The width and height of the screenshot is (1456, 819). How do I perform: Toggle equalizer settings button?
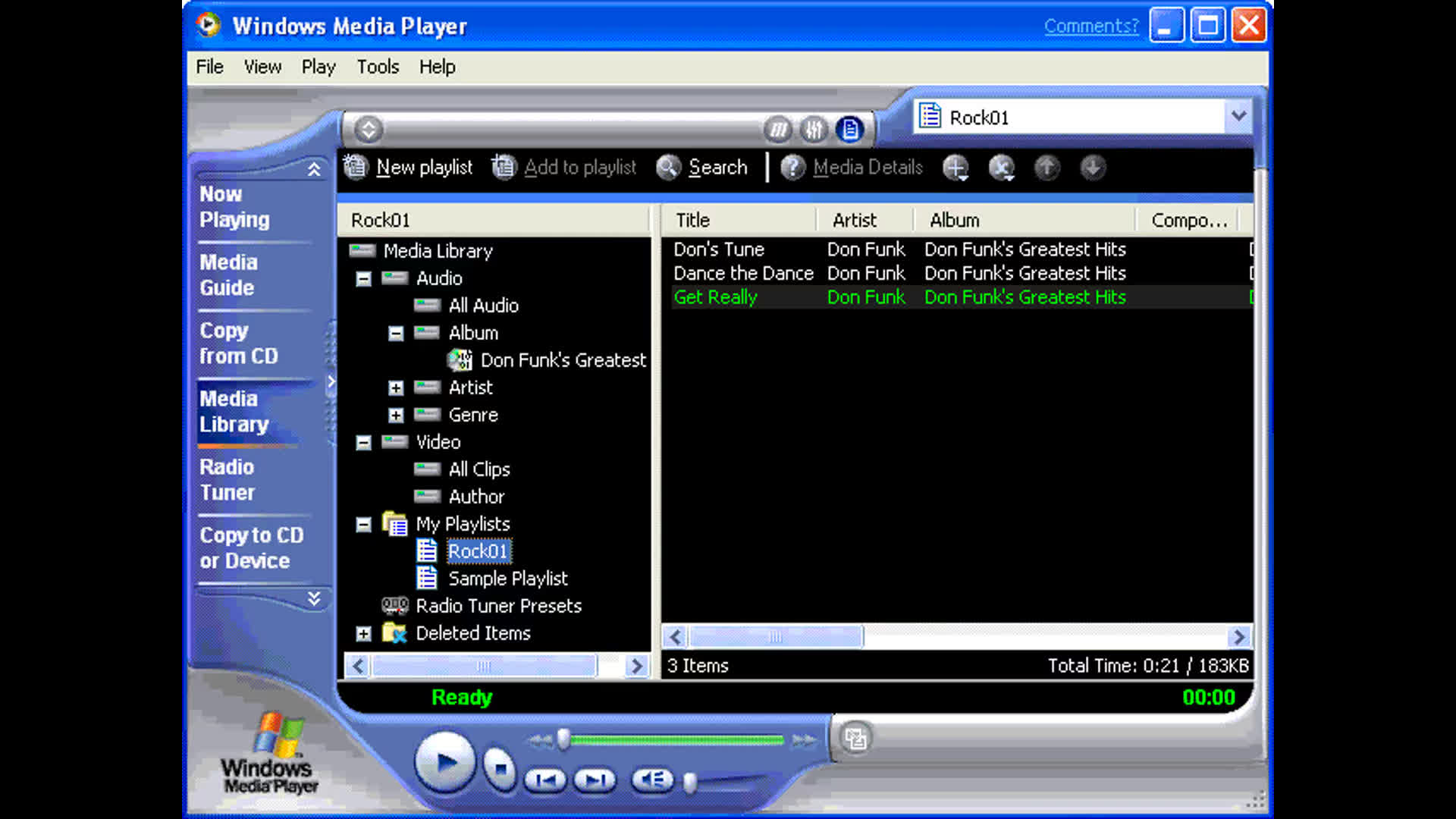814,130
